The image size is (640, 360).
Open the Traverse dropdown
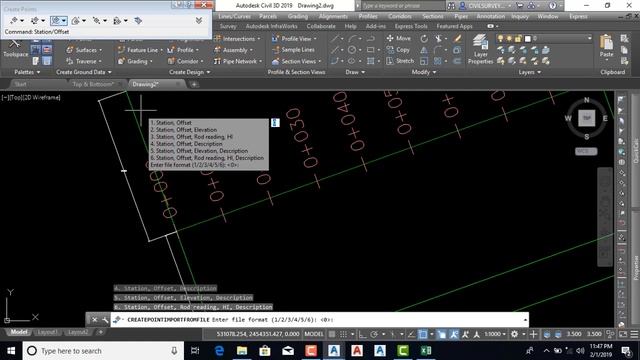[x=84, y=61]
